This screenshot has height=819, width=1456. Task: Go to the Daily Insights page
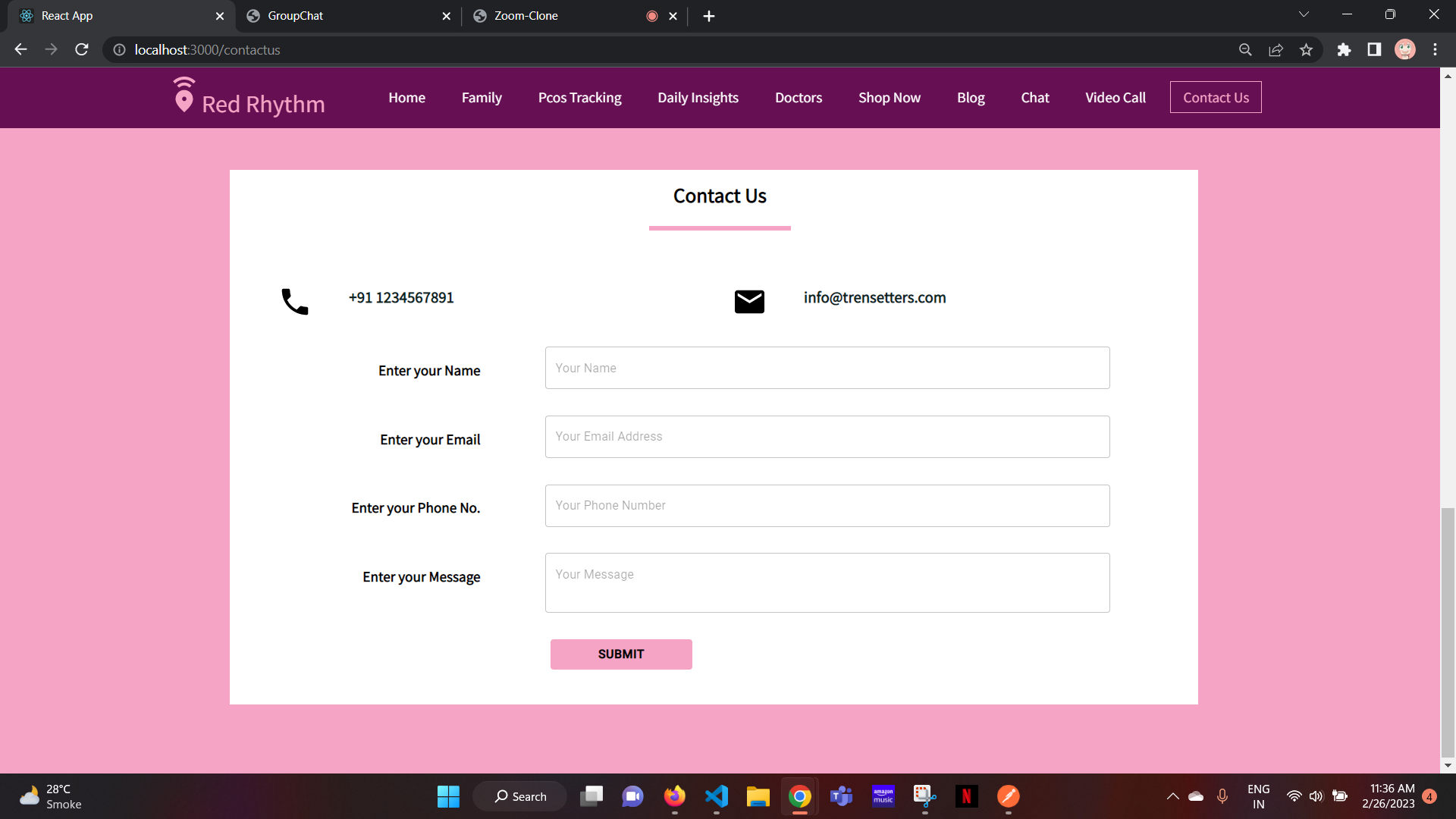tap(698, 98)
